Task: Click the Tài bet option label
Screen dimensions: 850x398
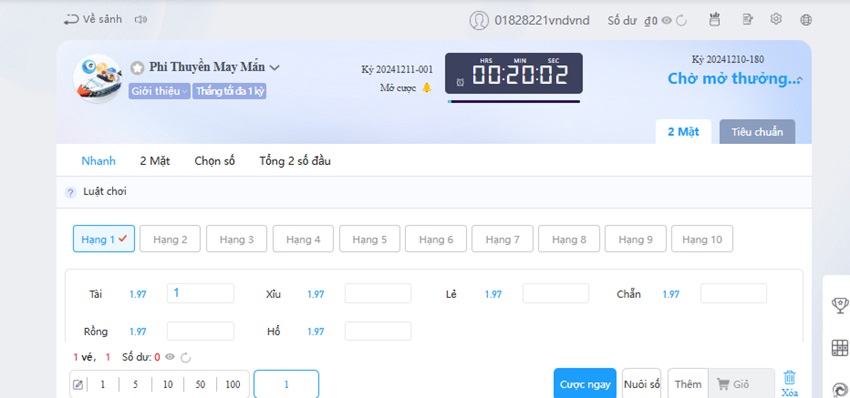Action: point(96,294)
